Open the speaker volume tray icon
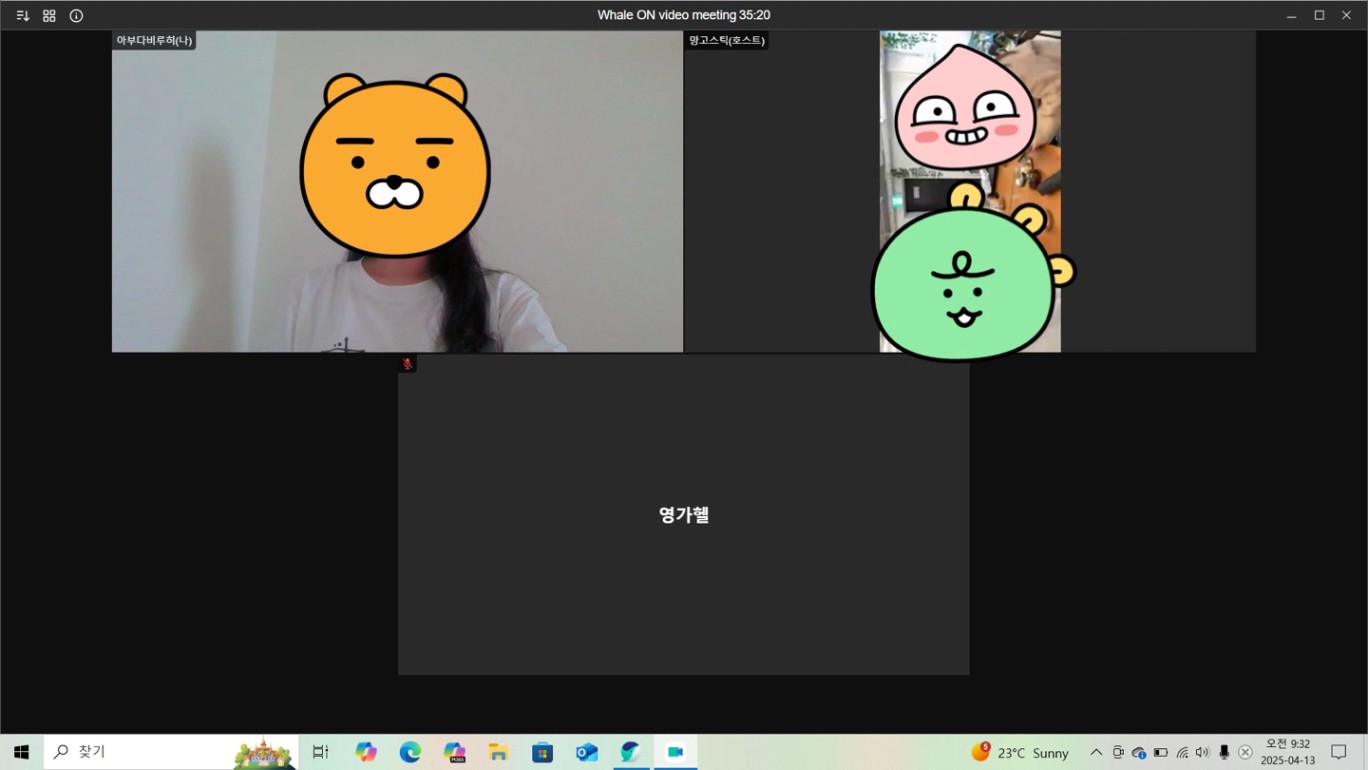This screenshot has width=1368, height=770. (1202, 753)
